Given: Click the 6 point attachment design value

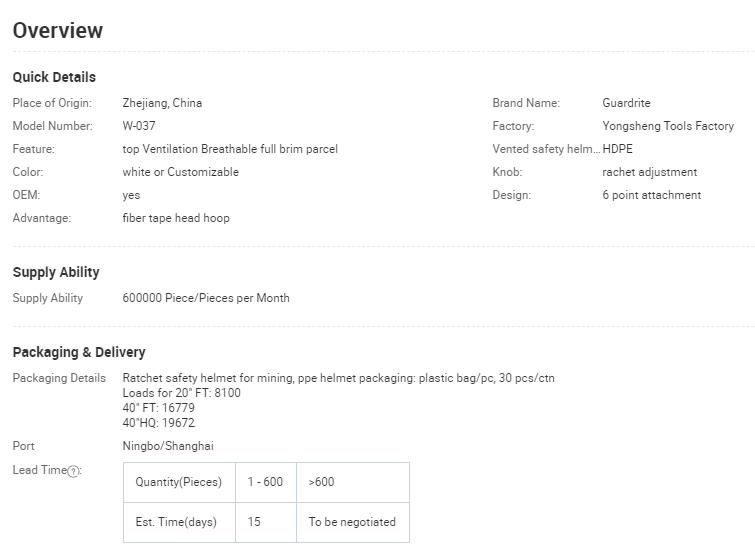Looking at the screenshot, I should click(651, 195).
